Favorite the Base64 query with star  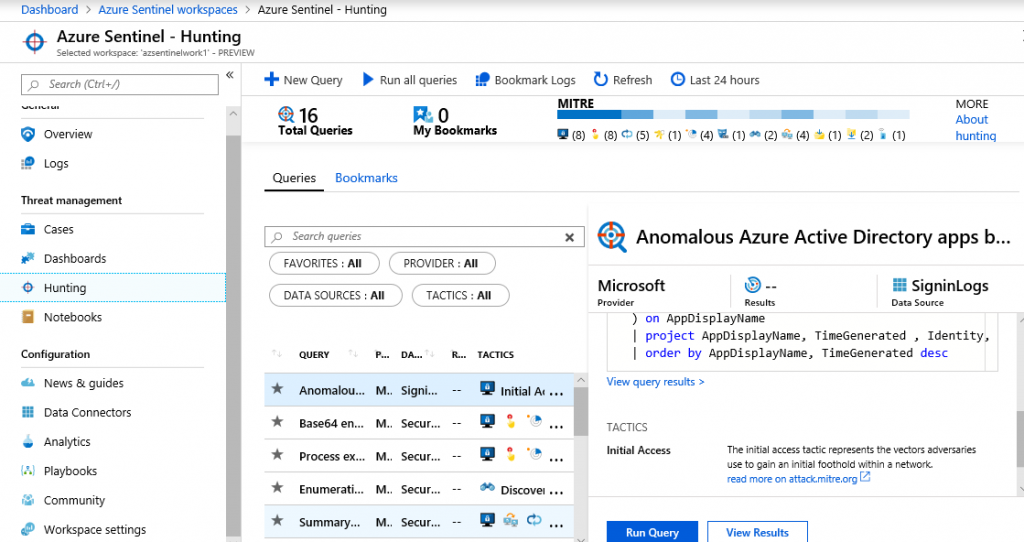[278, 423]
